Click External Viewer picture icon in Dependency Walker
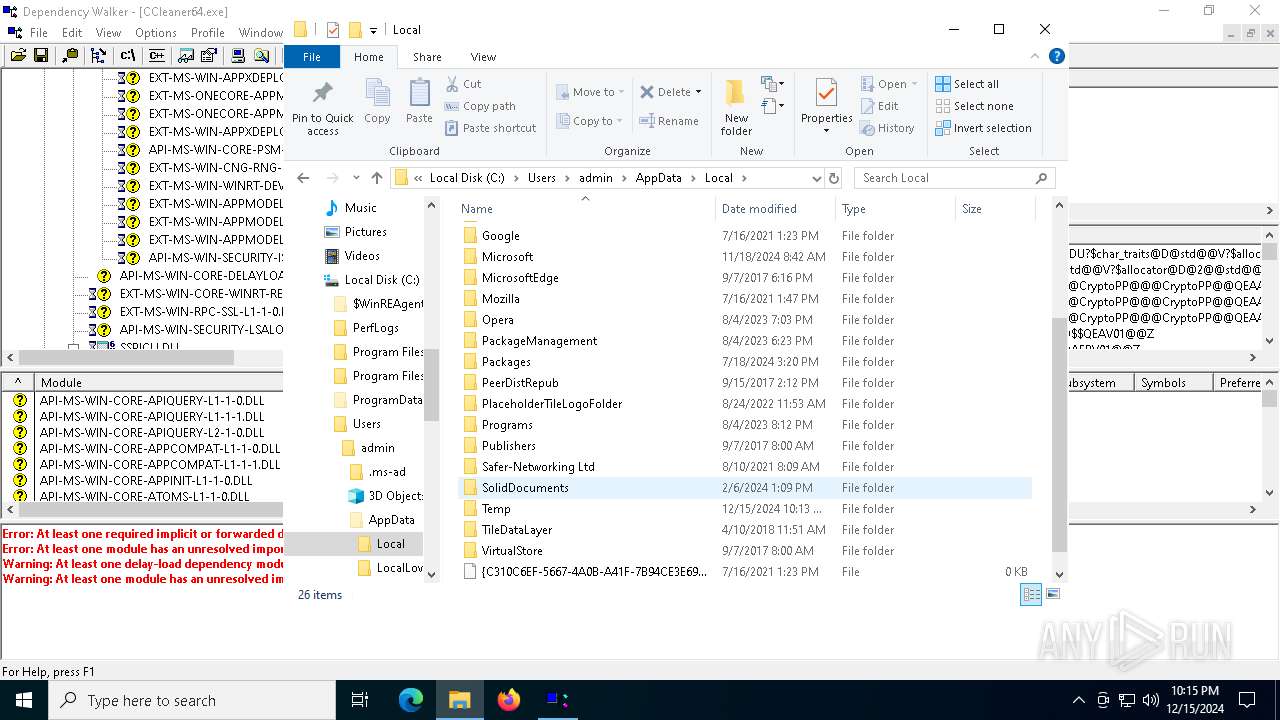Viewport: 1280px width, 720px height. pyautogui.click(x=187, y=56)
